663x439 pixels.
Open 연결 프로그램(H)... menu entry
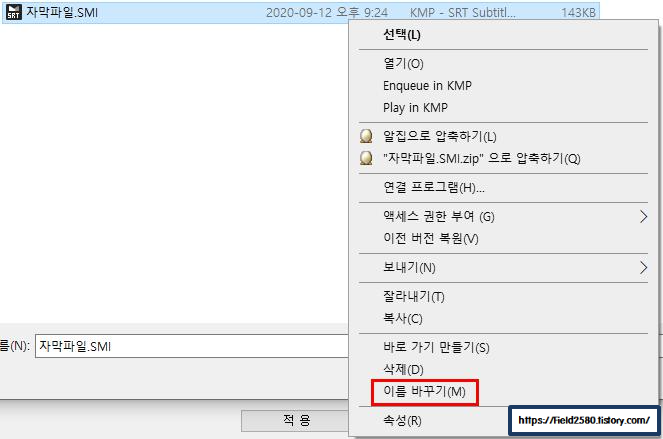click(434, 187)
